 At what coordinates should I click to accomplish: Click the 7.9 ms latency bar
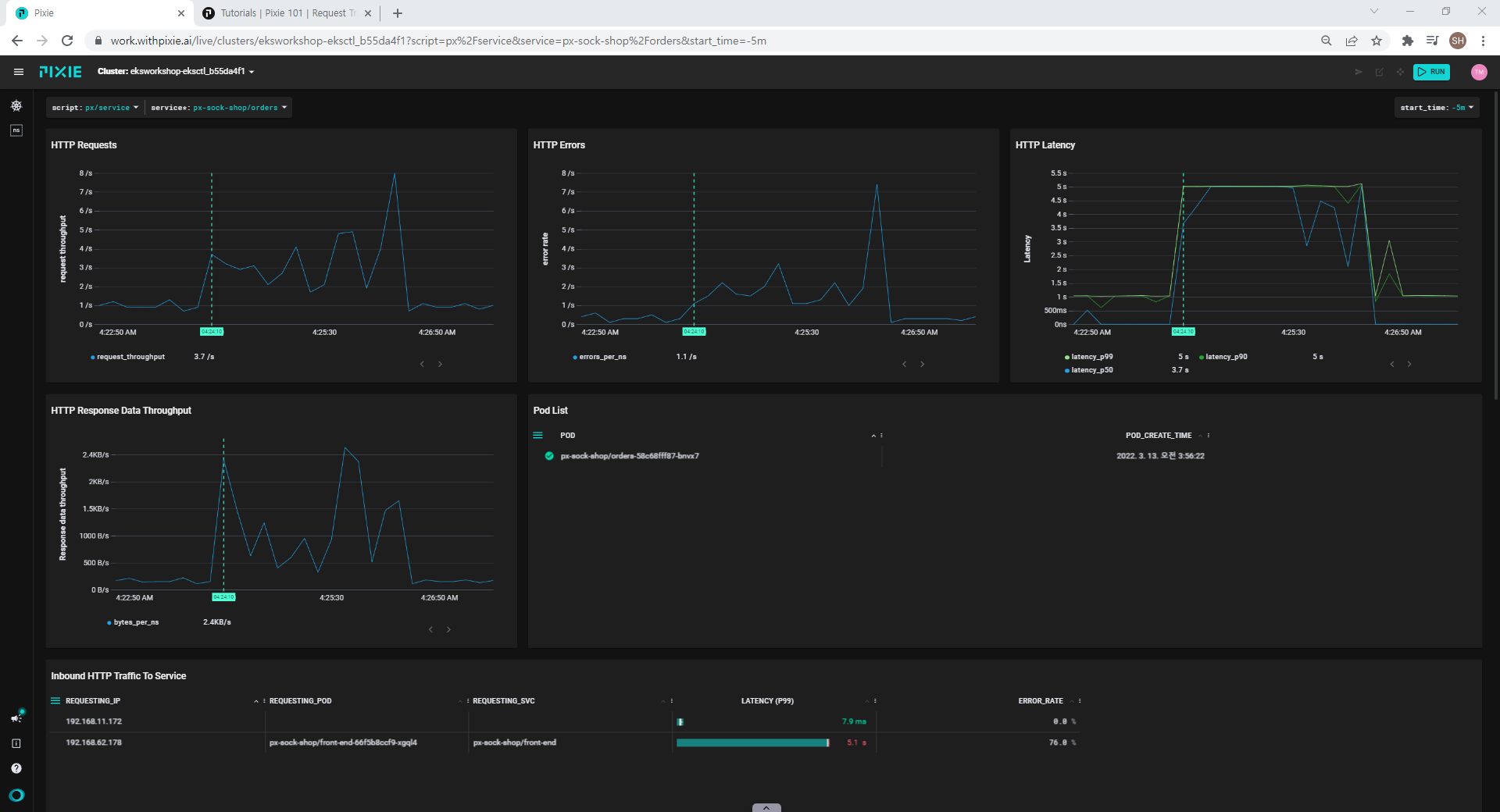680,721
